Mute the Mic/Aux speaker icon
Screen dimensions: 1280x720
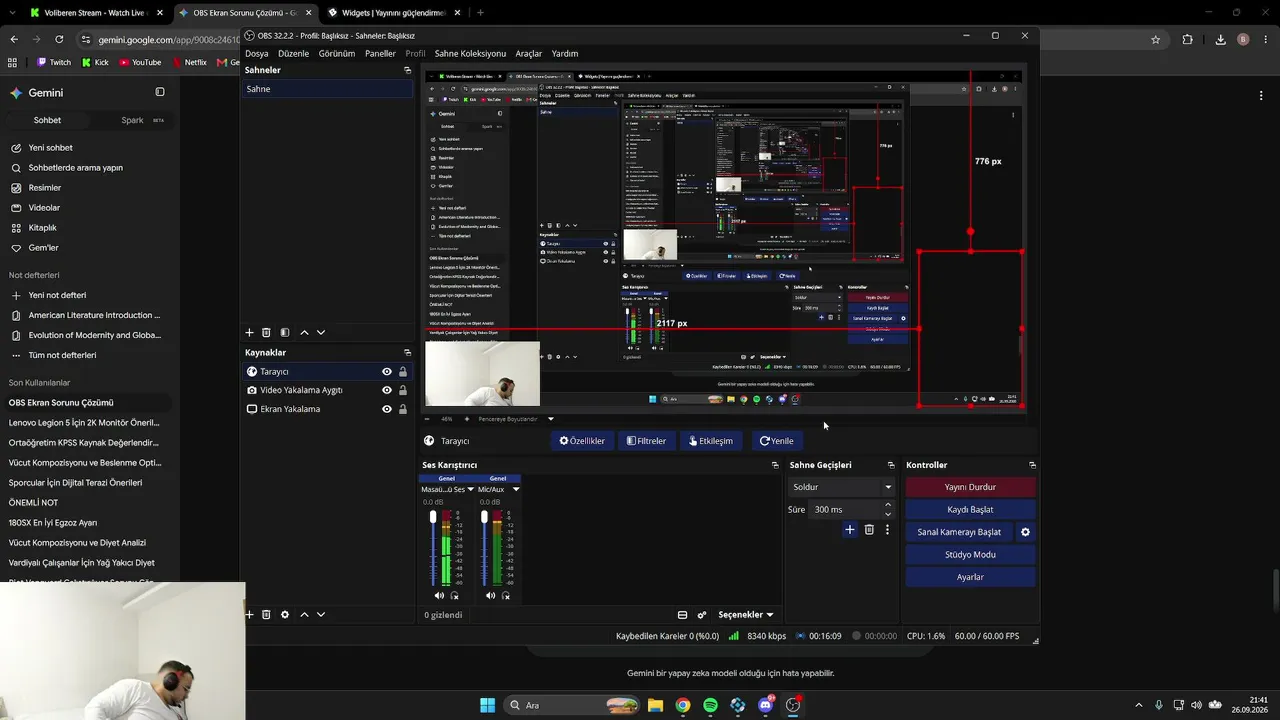[490, 595]
